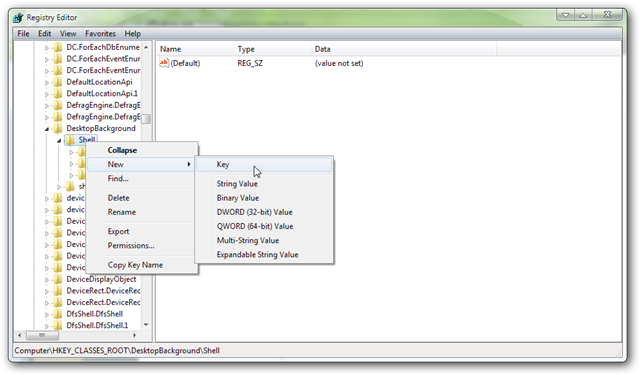Click the tree vertical scrollbar up arrow
This screenshot has height=375, width=640.
(x=146, y=47)
